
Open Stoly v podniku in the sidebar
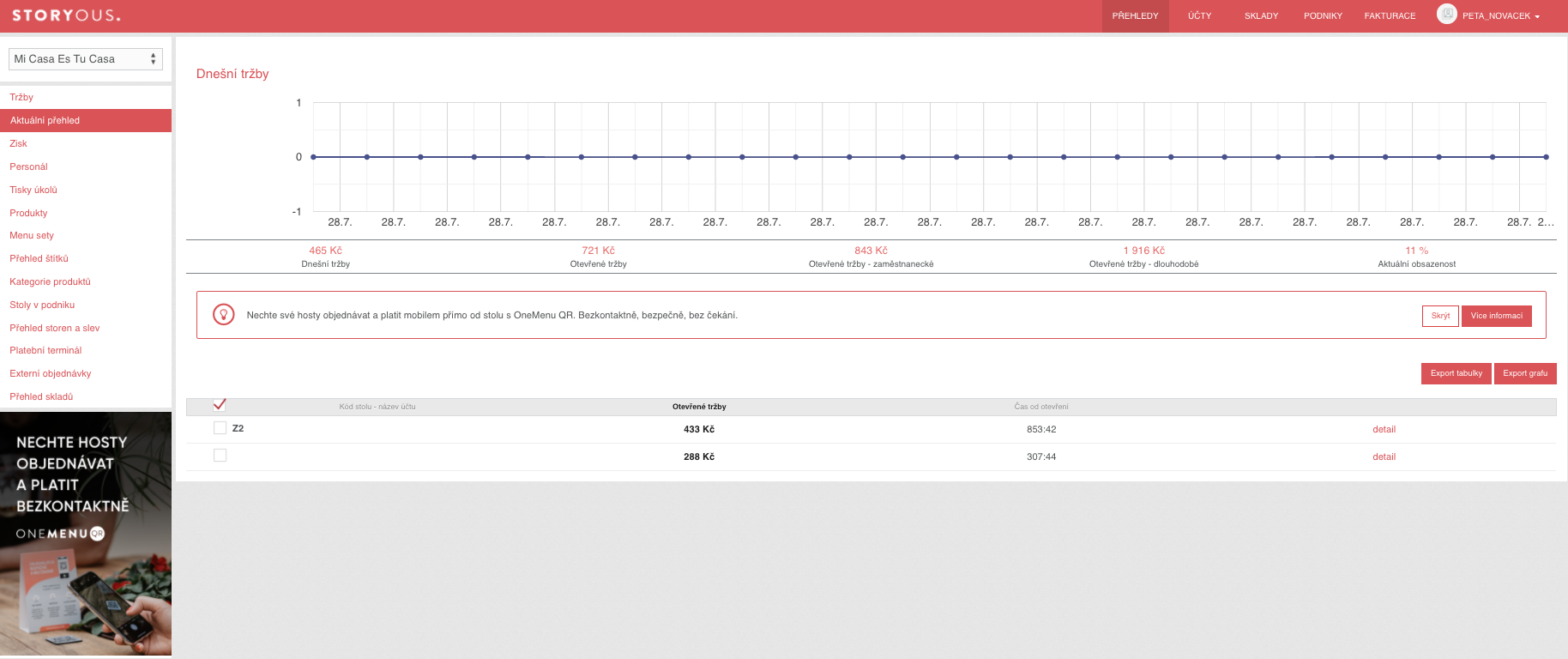(x=86, y=305)
